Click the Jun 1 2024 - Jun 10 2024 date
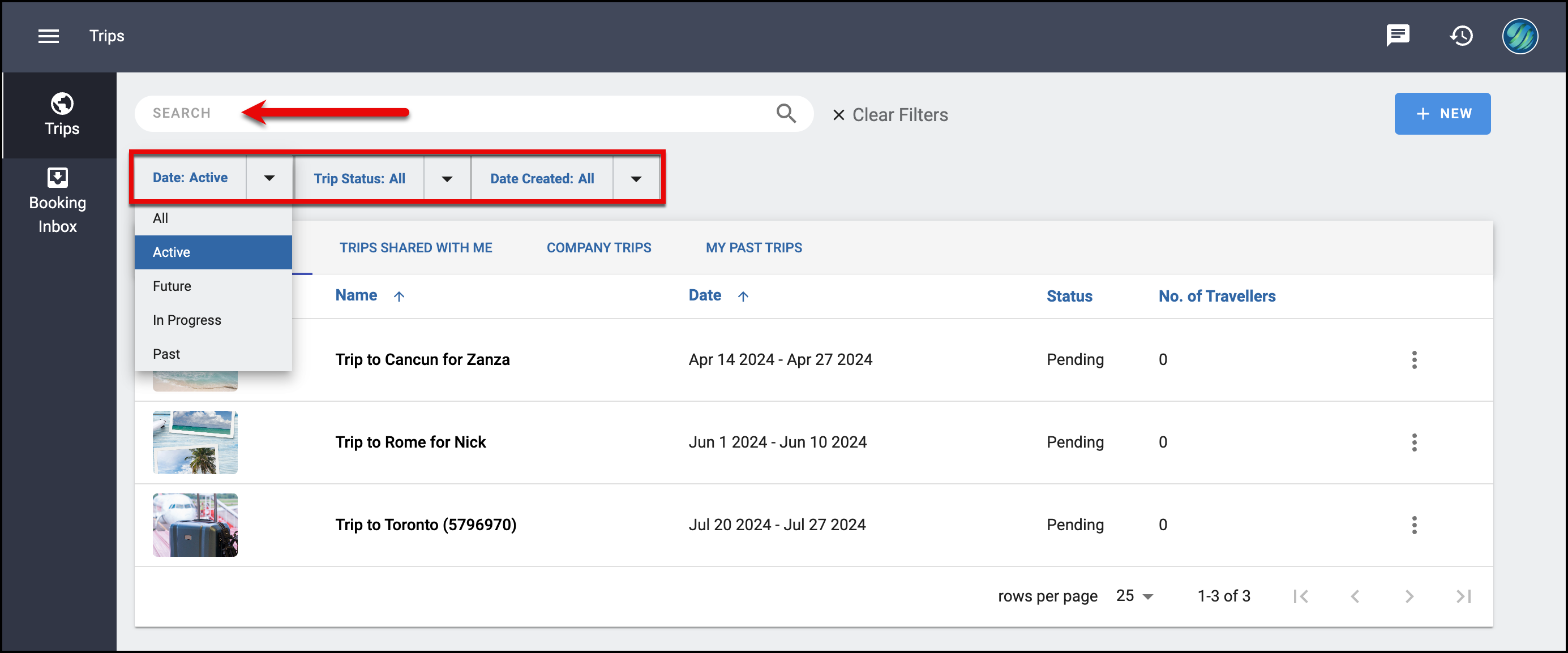Image resolution: width=1568 pixels, height=653 pixels. 777,443
